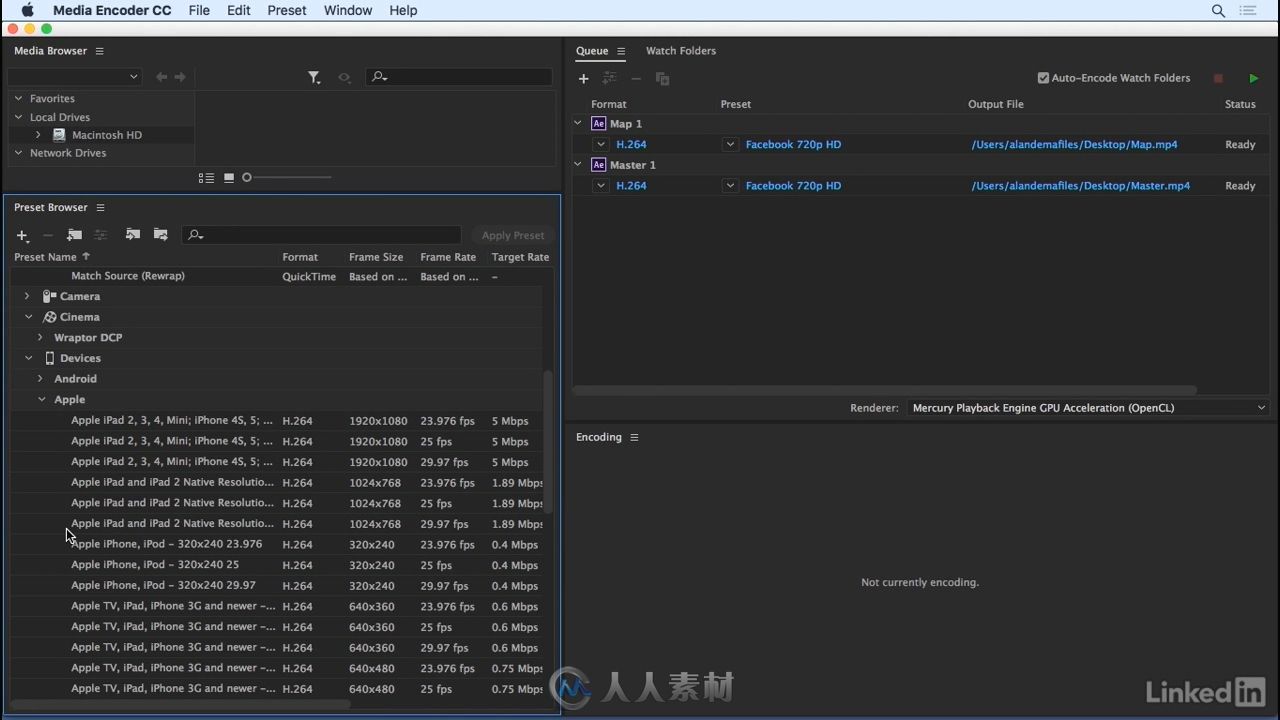Open the Media Browser panel menu
Viewport: 1280px width, 720px height.
[99, 51]
